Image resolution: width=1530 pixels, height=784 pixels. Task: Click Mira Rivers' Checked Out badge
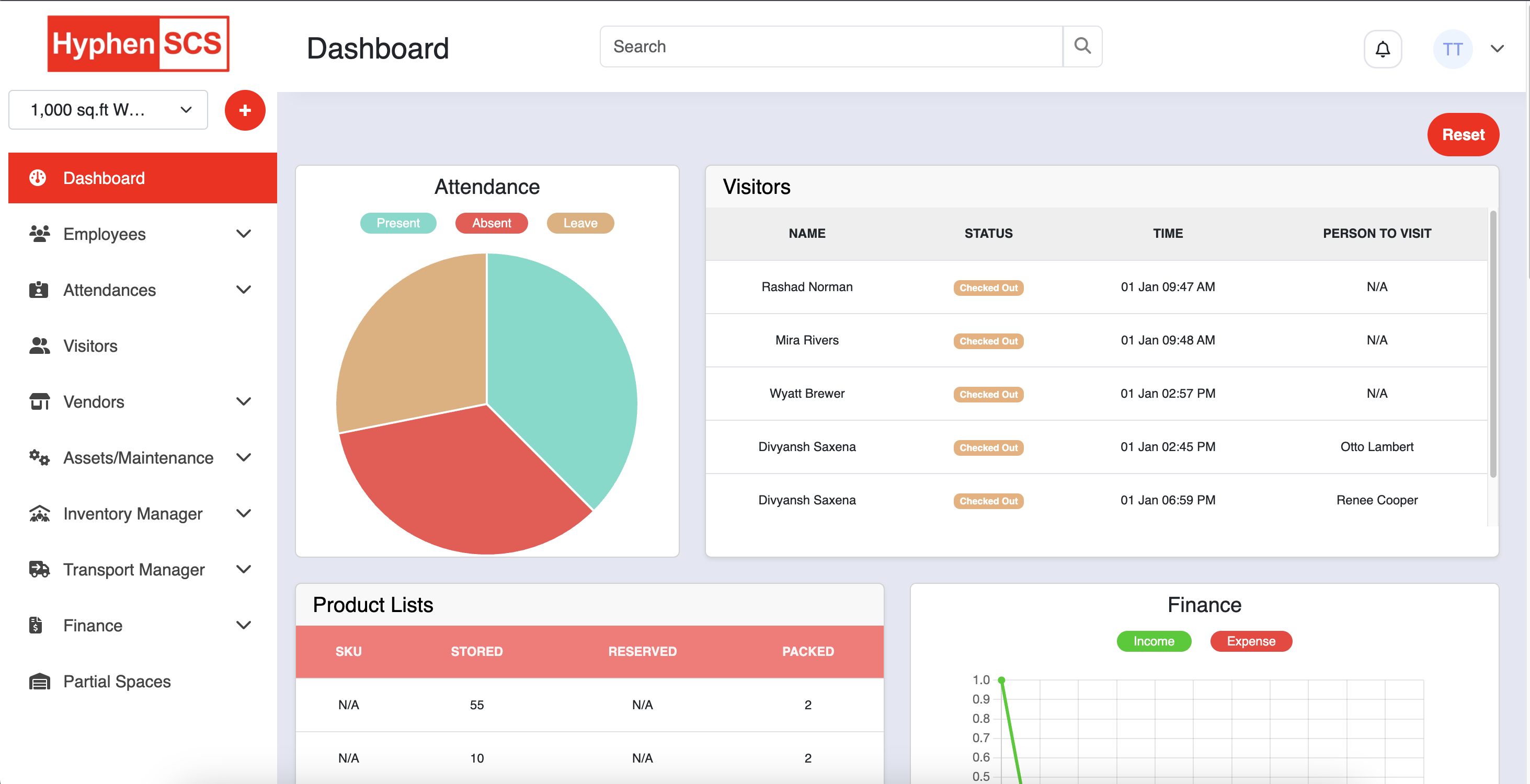click(988, 341)
